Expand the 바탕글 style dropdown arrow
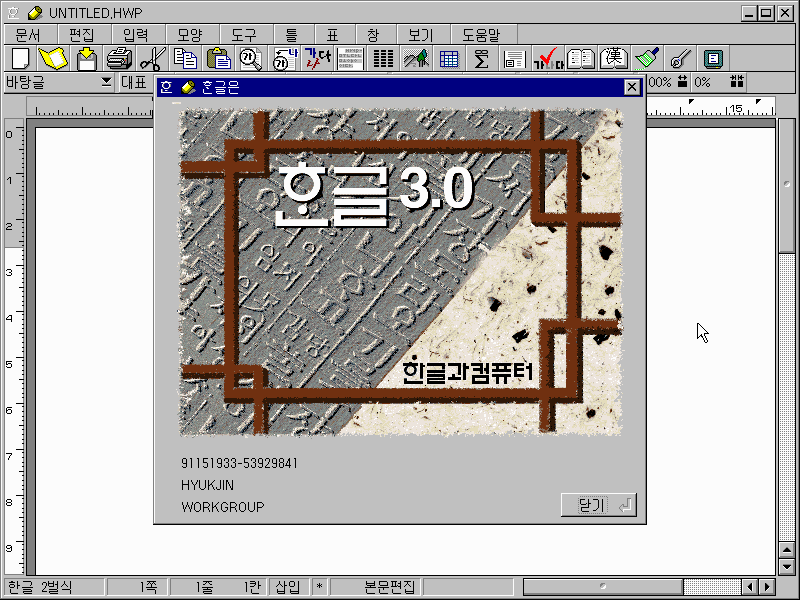Image resolution: width=800 pixels, height=600 pixels. 106,82
